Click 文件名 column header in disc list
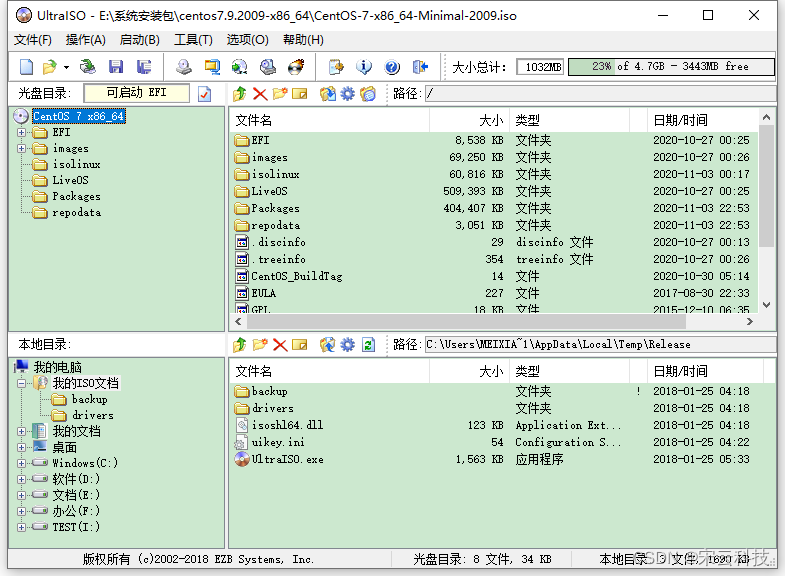Screen dimensions: 785x576 tap(329, 121)
